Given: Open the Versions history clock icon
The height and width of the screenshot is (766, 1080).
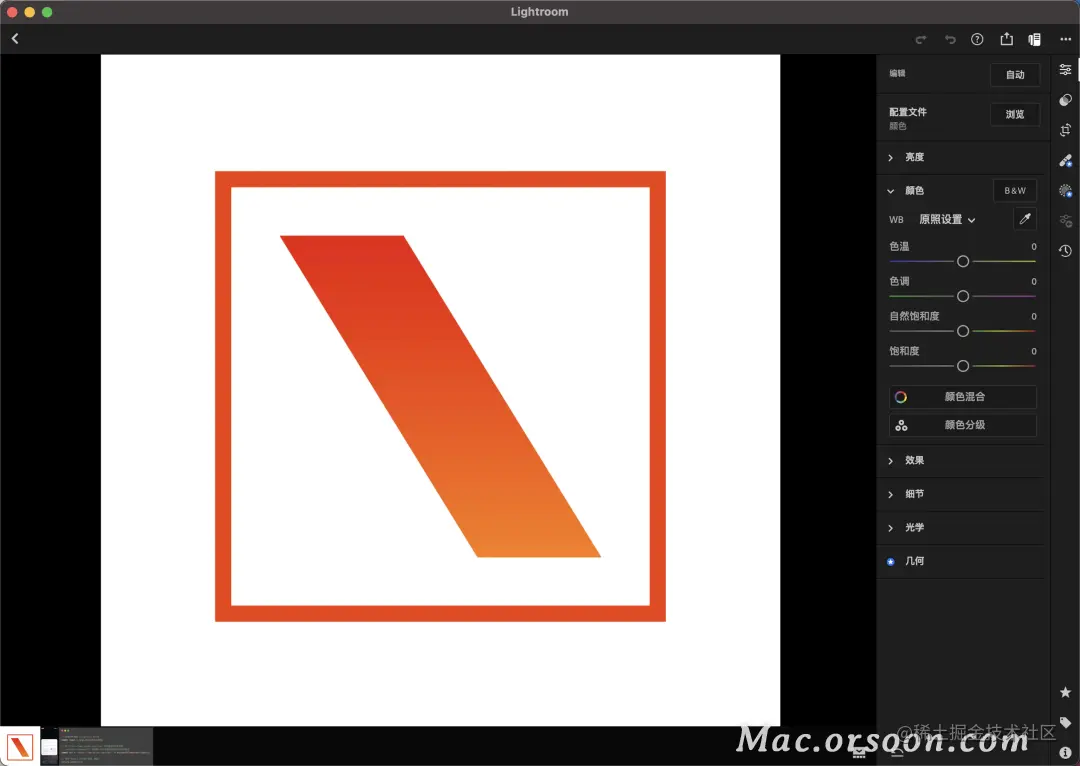Looking at the screenshot, I should [x=1065, y=251].
